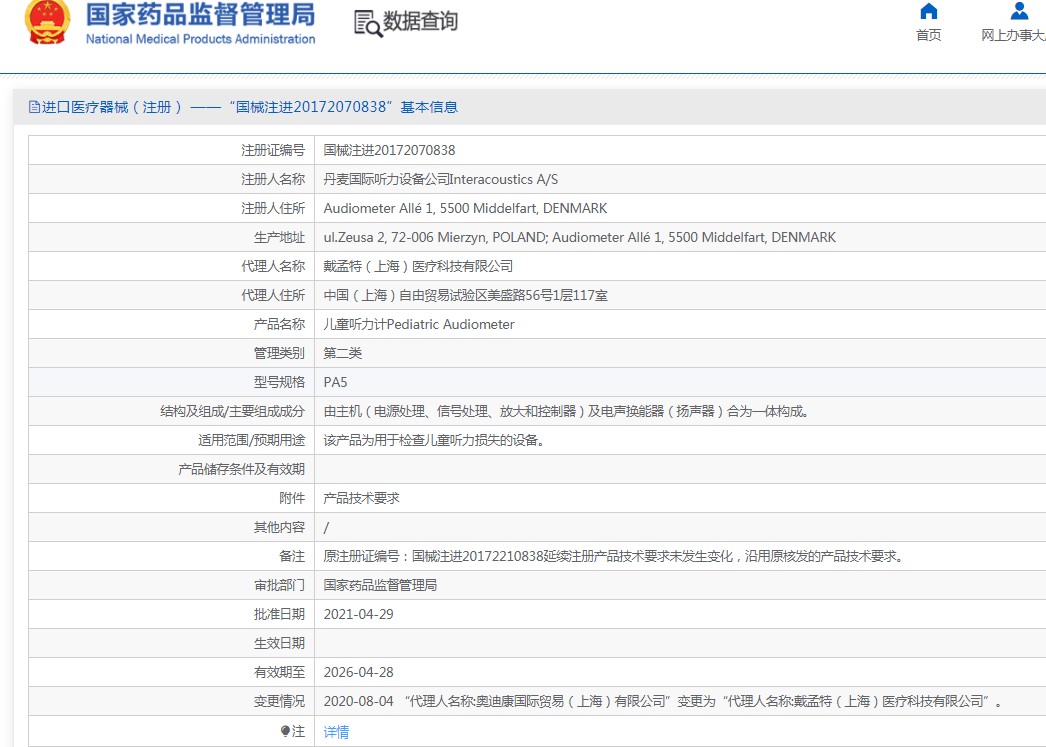Open the 网上办事大 text link
This screenshot has width=1046, height=747.
(x=1013, y=35)
